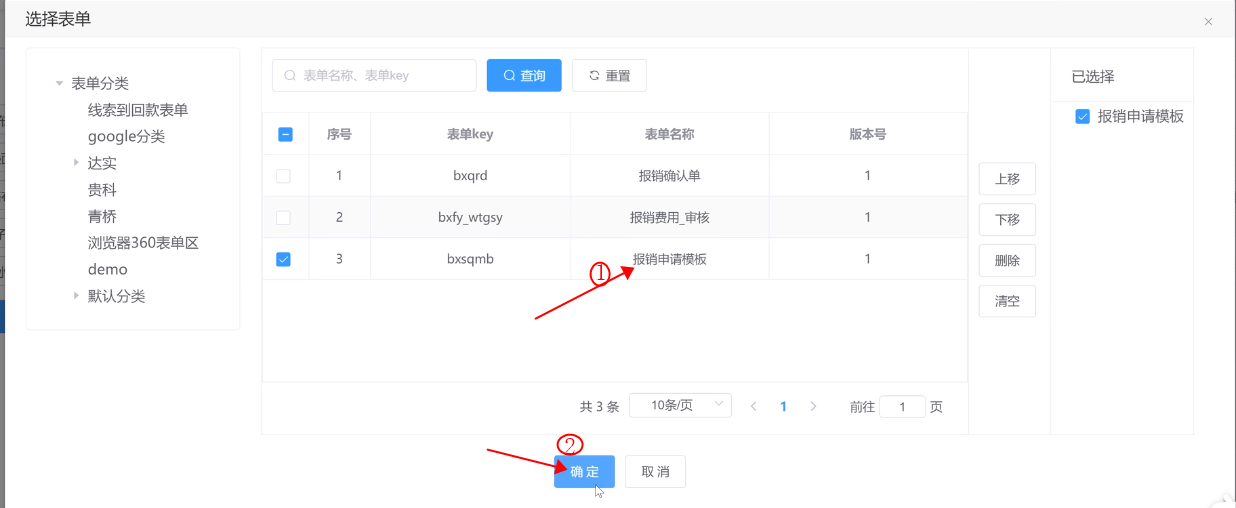Check the checkbox for row bxfy_wtgsy
Viewport: 1236px width, 508px height.
[x=284, y=217]
